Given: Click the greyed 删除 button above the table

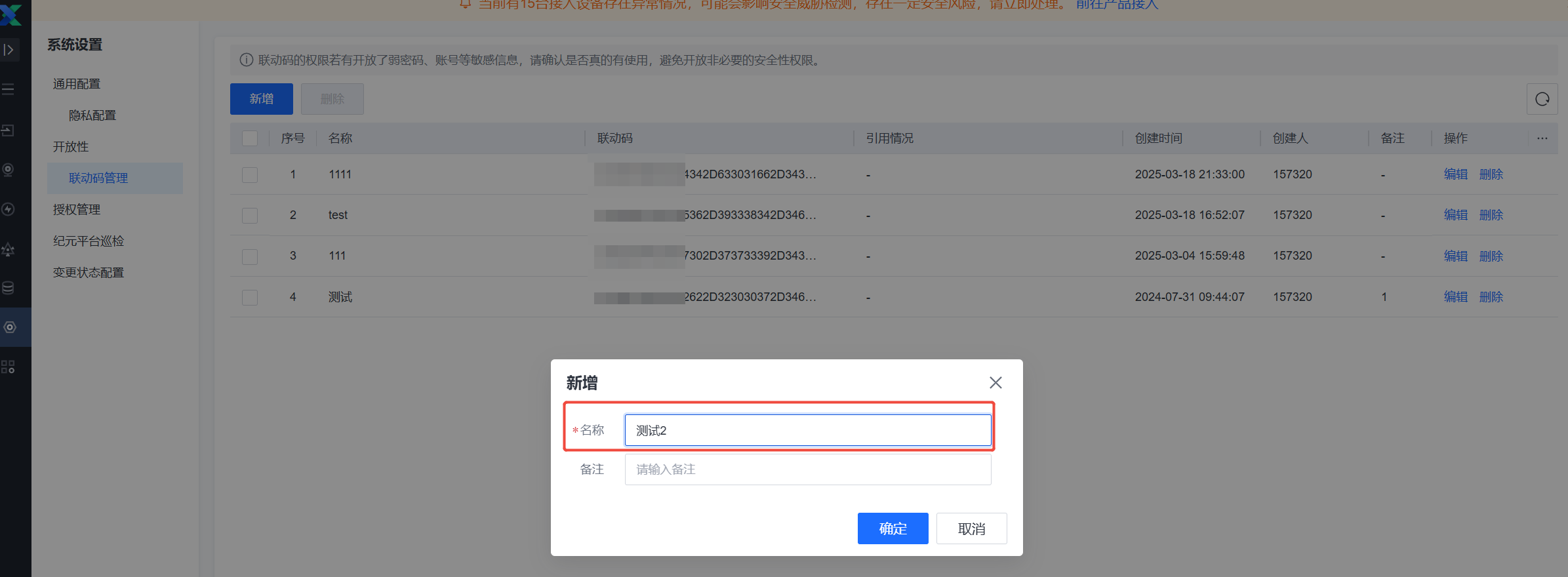Looking at the screenshot, I should (x=332, y=99).
